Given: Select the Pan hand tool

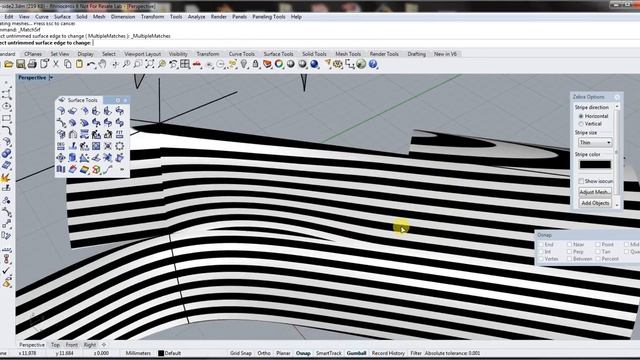Looking at the screenshot, I should point(102,64).
